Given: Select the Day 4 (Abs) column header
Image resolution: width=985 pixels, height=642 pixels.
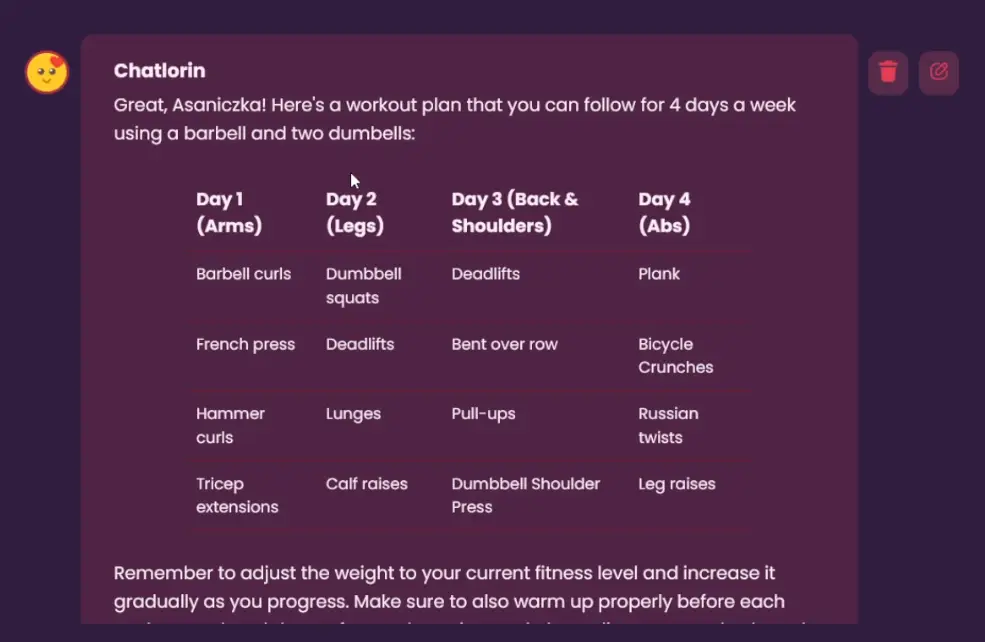Looking at the screenshot, I should (665, 212).
